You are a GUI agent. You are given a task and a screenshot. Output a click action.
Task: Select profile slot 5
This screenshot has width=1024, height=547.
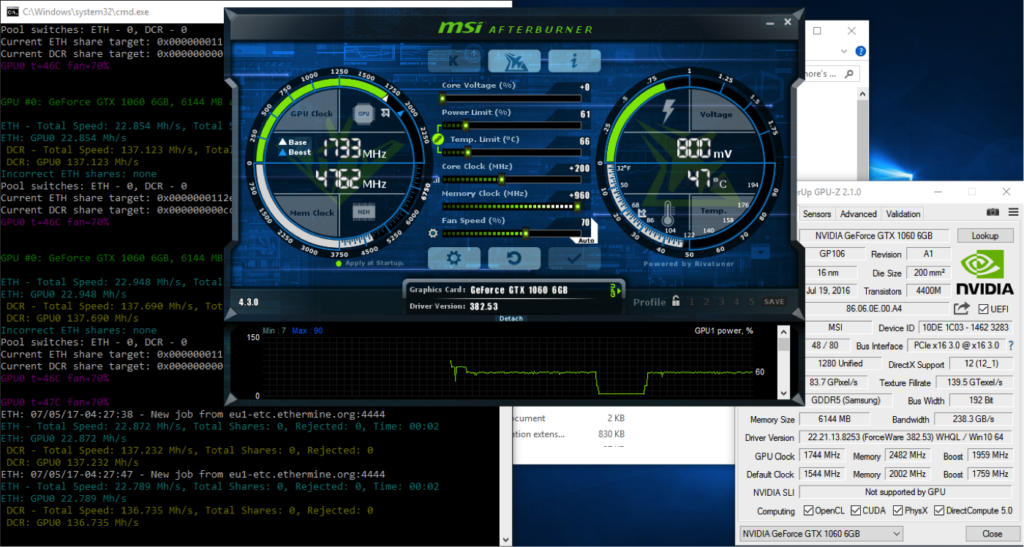[751, 302]
